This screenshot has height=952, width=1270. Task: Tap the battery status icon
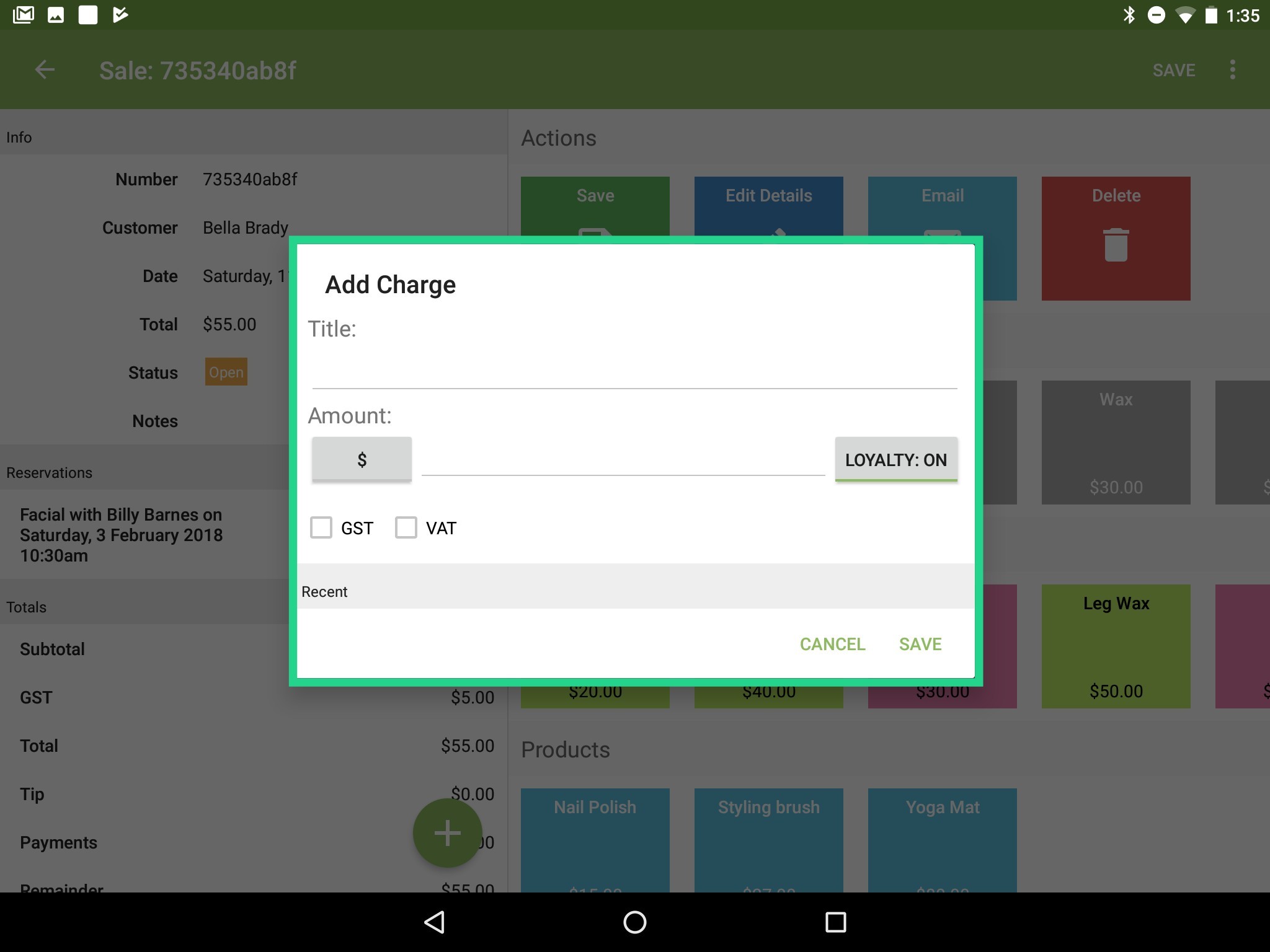1211,15
